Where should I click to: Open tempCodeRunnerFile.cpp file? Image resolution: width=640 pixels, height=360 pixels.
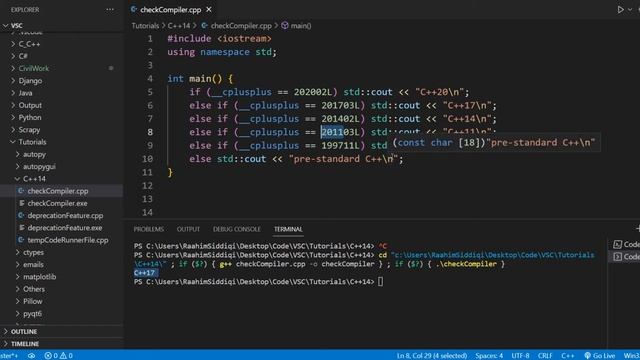point(68,240)
